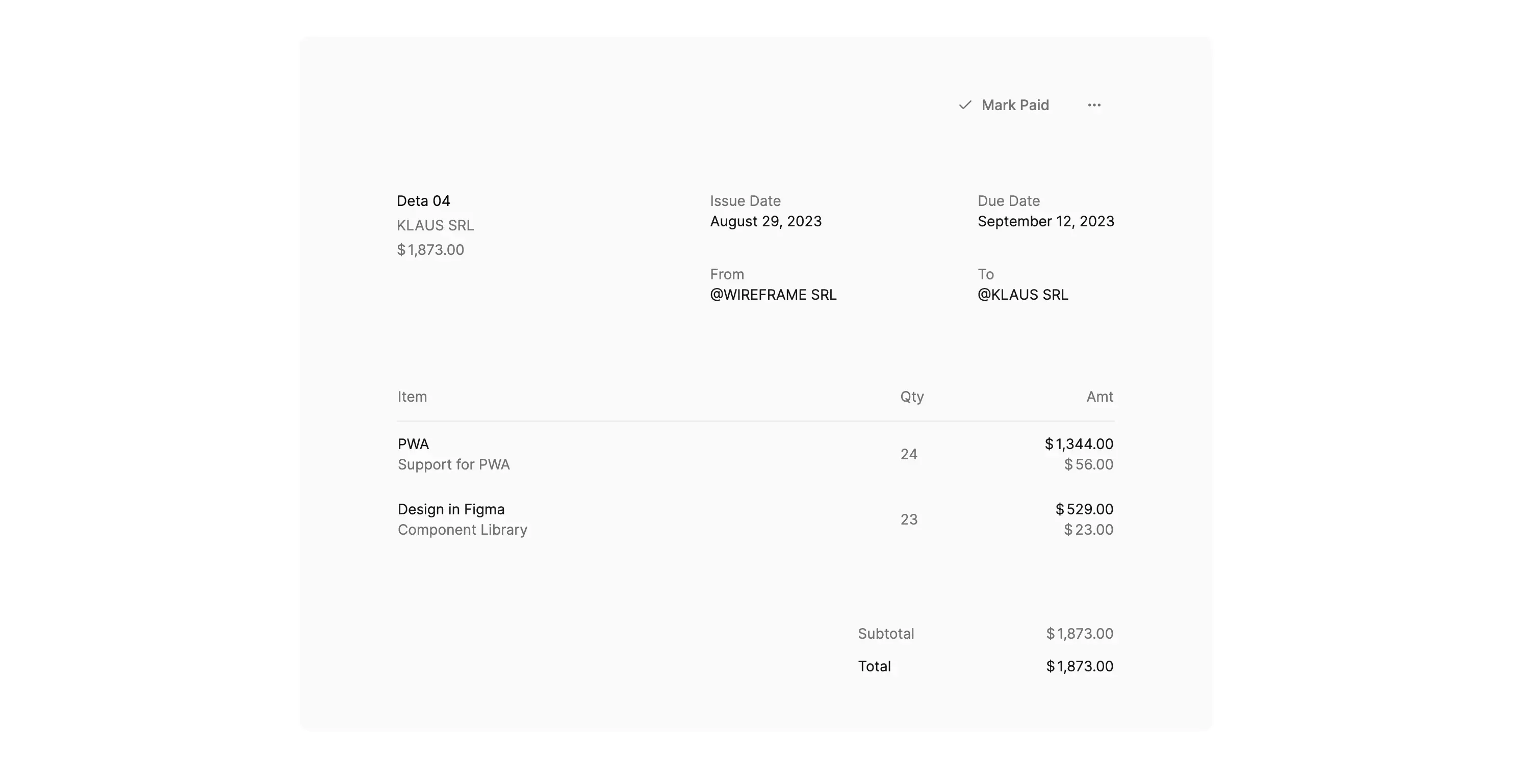This screenshot has height=784, width=1533.
Task: Click the @WIREFRAME SRL sender mention
Action: tap(773, 295)
